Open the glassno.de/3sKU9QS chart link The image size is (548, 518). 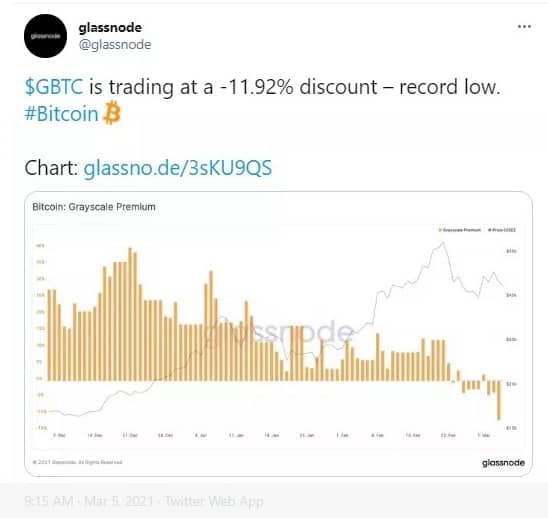tap(178, 168)
